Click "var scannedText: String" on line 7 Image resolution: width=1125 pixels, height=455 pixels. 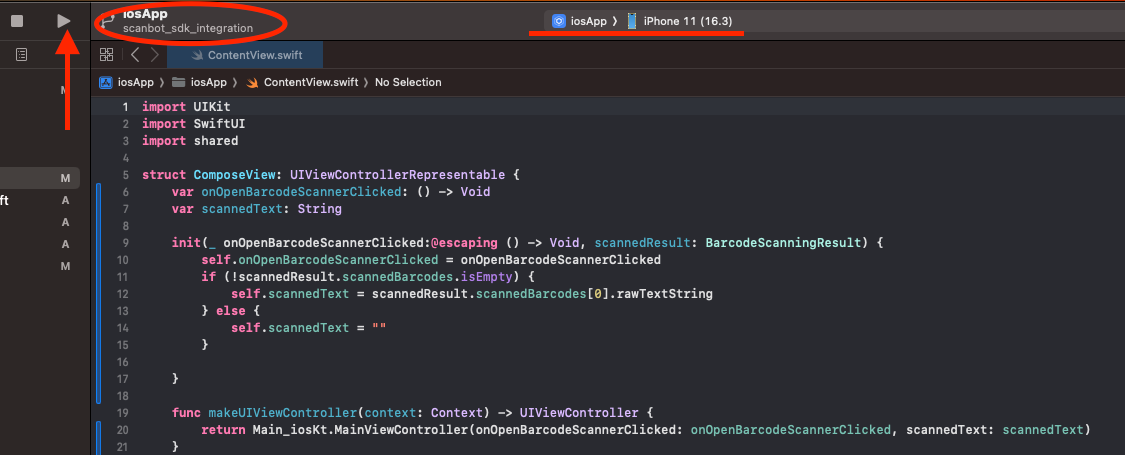tap(257, 210)
